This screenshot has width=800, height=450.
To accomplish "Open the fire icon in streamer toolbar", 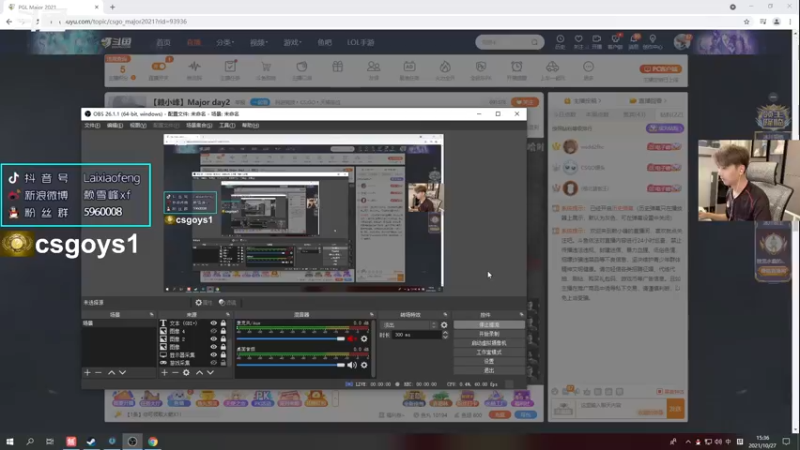I will [x=445, y=67].
